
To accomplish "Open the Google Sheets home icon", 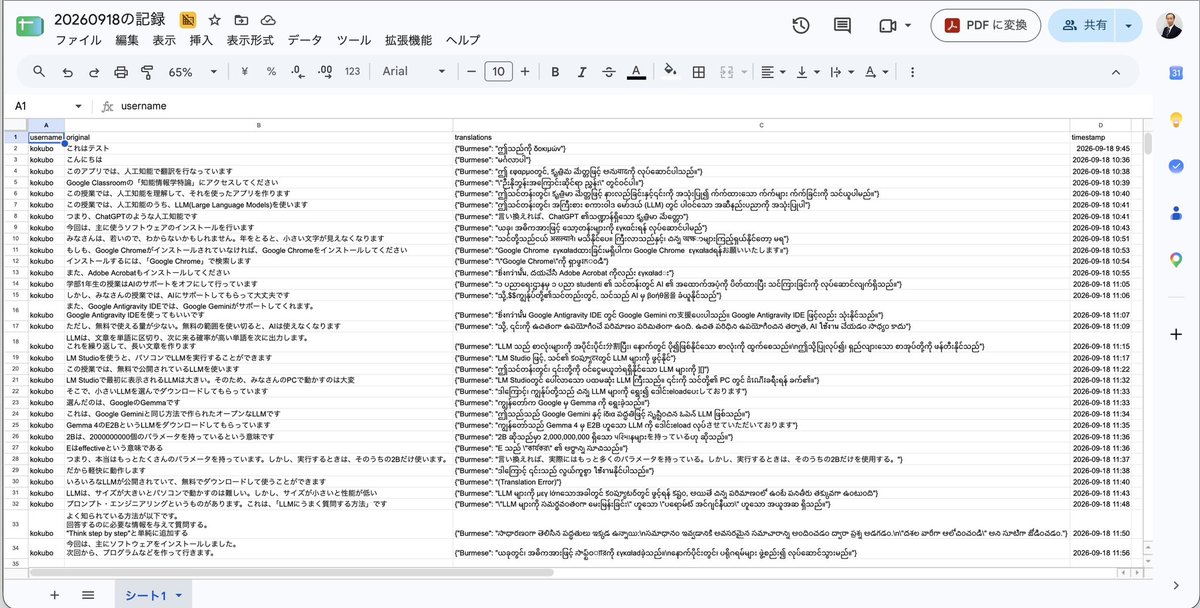I will coord(28,27).
